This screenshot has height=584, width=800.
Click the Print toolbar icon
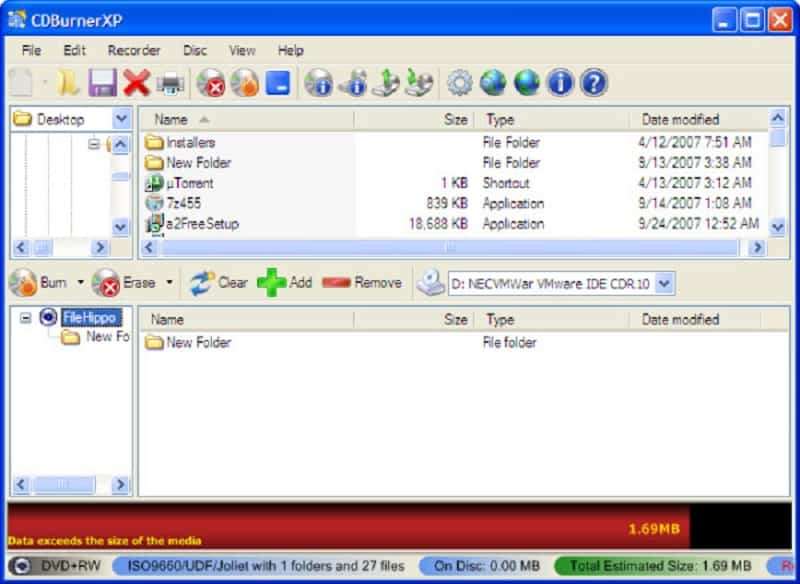click(172, 83)
